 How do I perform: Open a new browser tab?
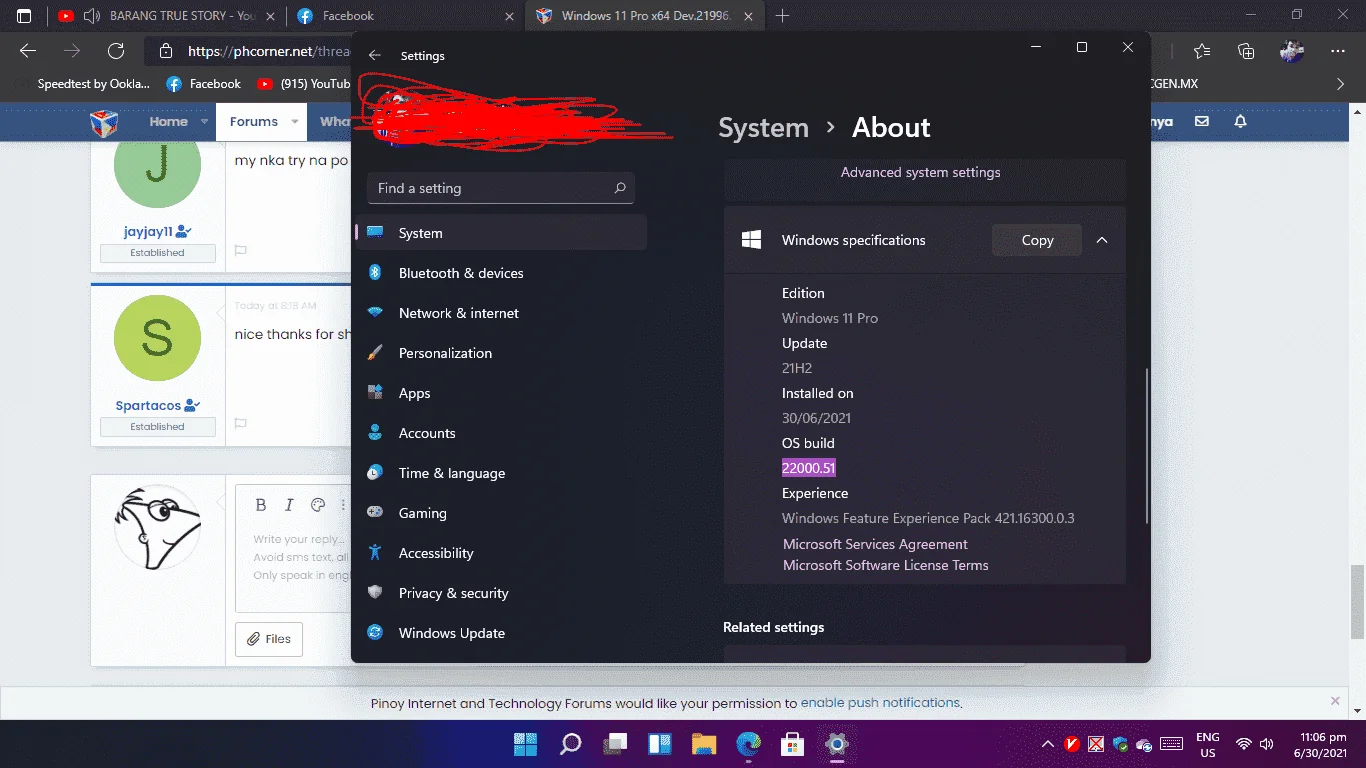782,16
